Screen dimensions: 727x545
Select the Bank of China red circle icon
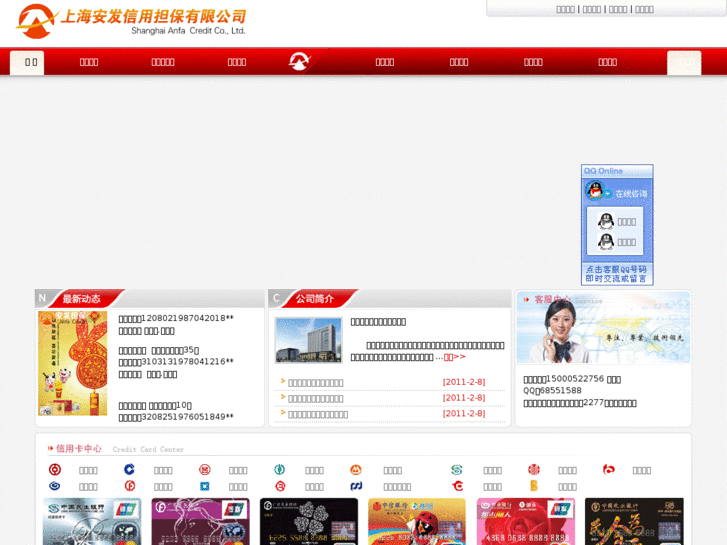(55, 470)
